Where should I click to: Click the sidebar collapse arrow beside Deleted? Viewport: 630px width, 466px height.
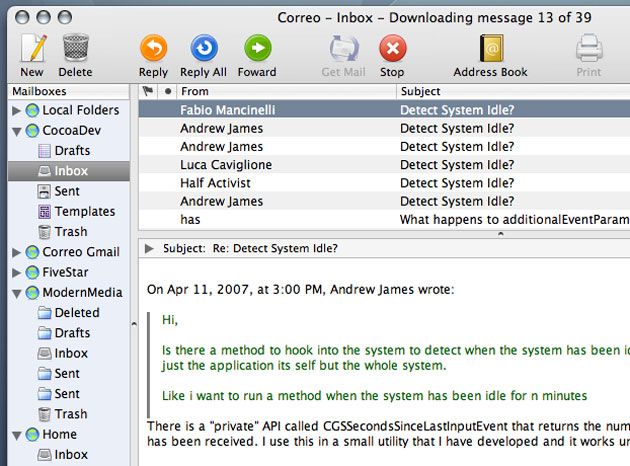(134, 323)
